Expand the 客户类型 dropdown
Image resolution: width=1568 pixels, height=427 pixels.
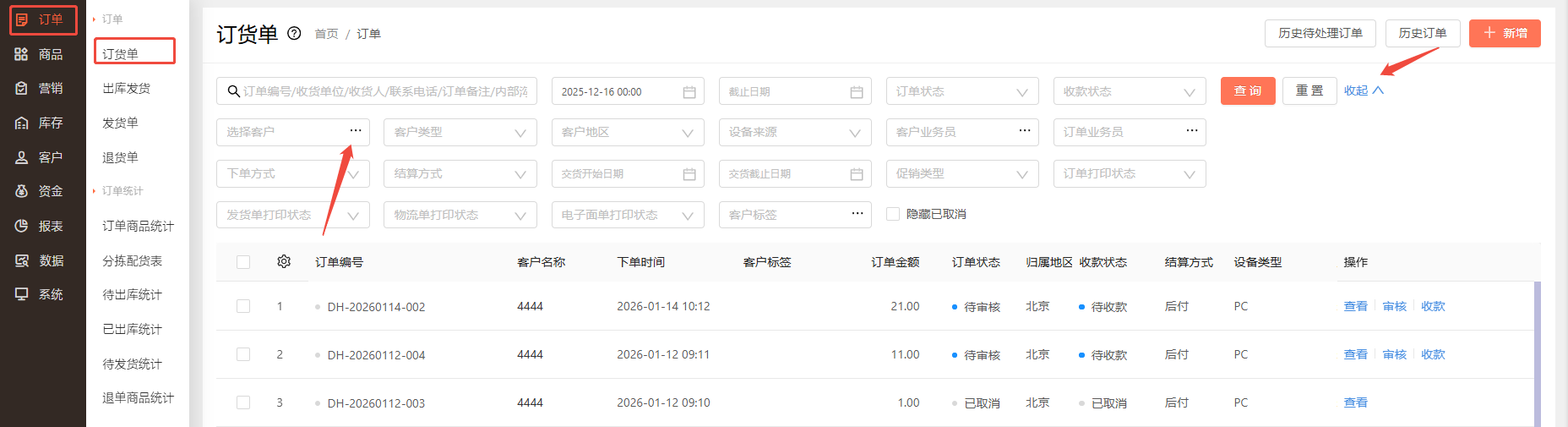click(460, 132)
